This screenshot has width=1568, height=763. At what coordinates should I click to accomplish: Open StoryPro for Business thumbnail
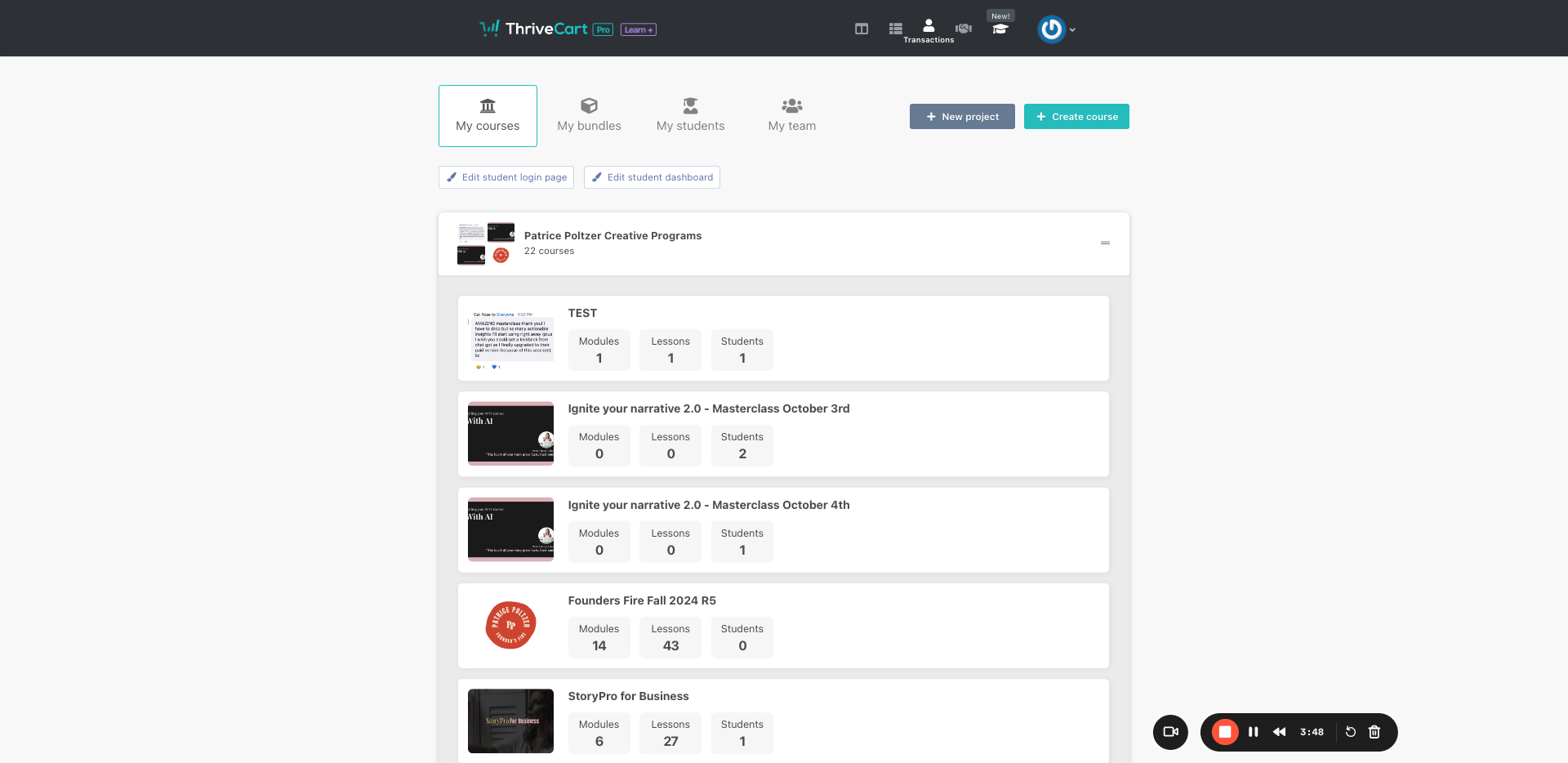tap(510, 721)
